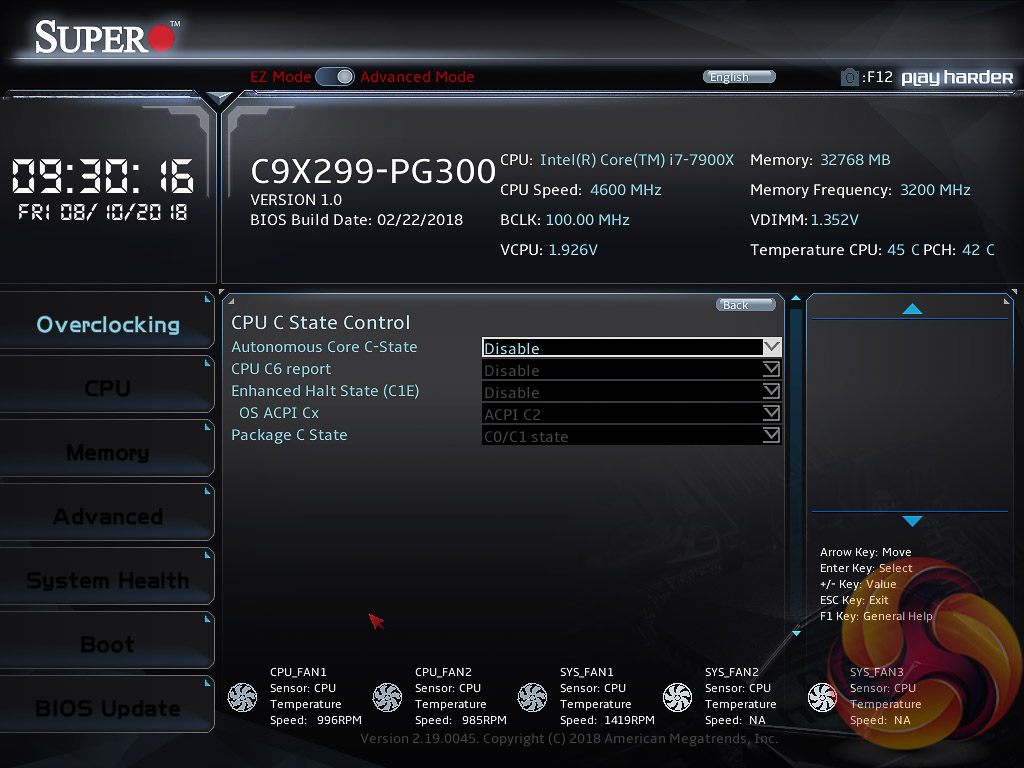
Task: Select the CPU C6 report label
Action: click(x=281, y=369)
